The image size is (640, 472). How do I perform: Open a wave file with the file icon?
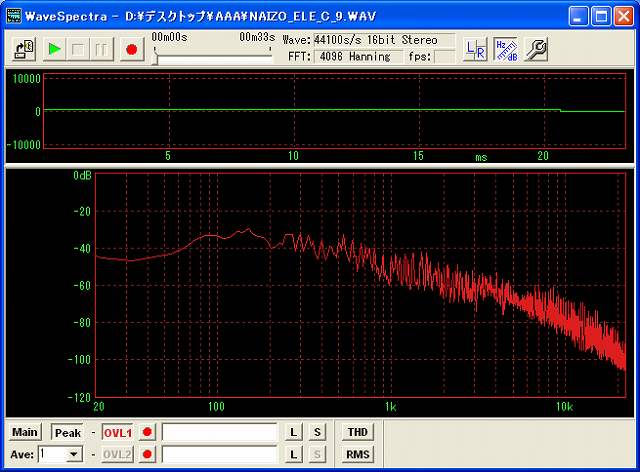coord(24,49)
